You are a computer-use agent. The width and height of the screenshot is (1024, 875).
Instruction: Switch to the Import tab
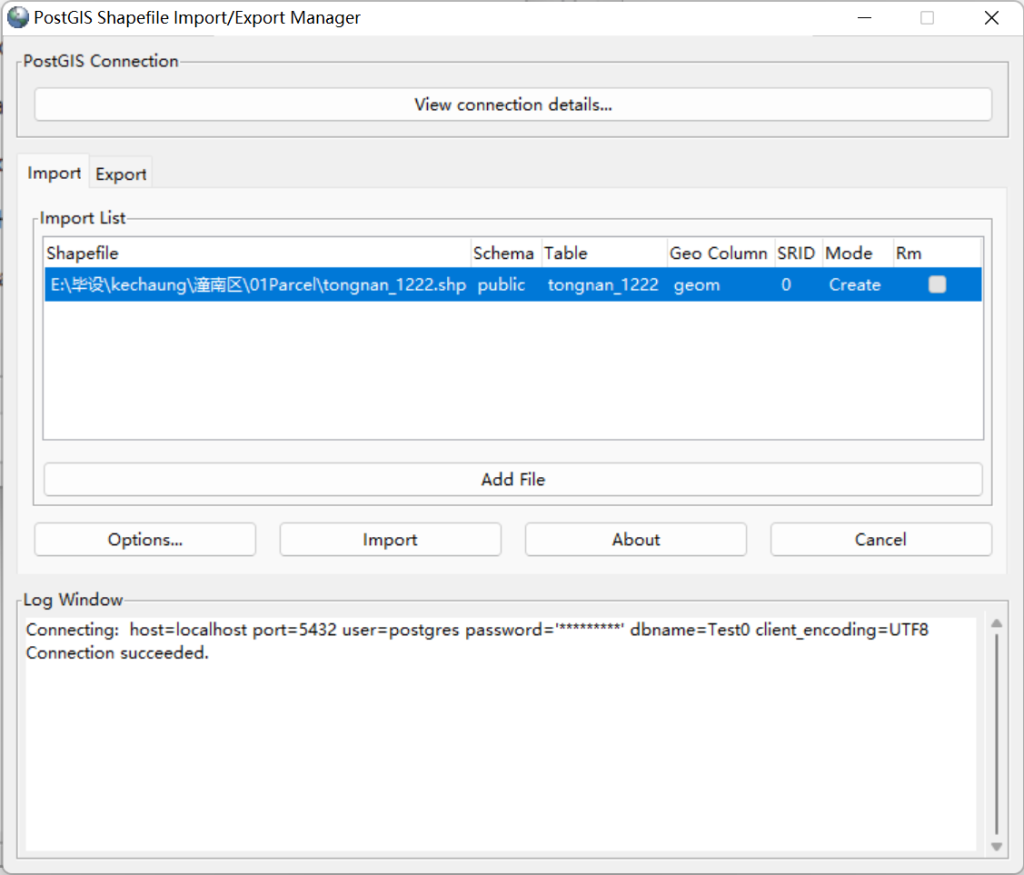click(x=54, y=173)
